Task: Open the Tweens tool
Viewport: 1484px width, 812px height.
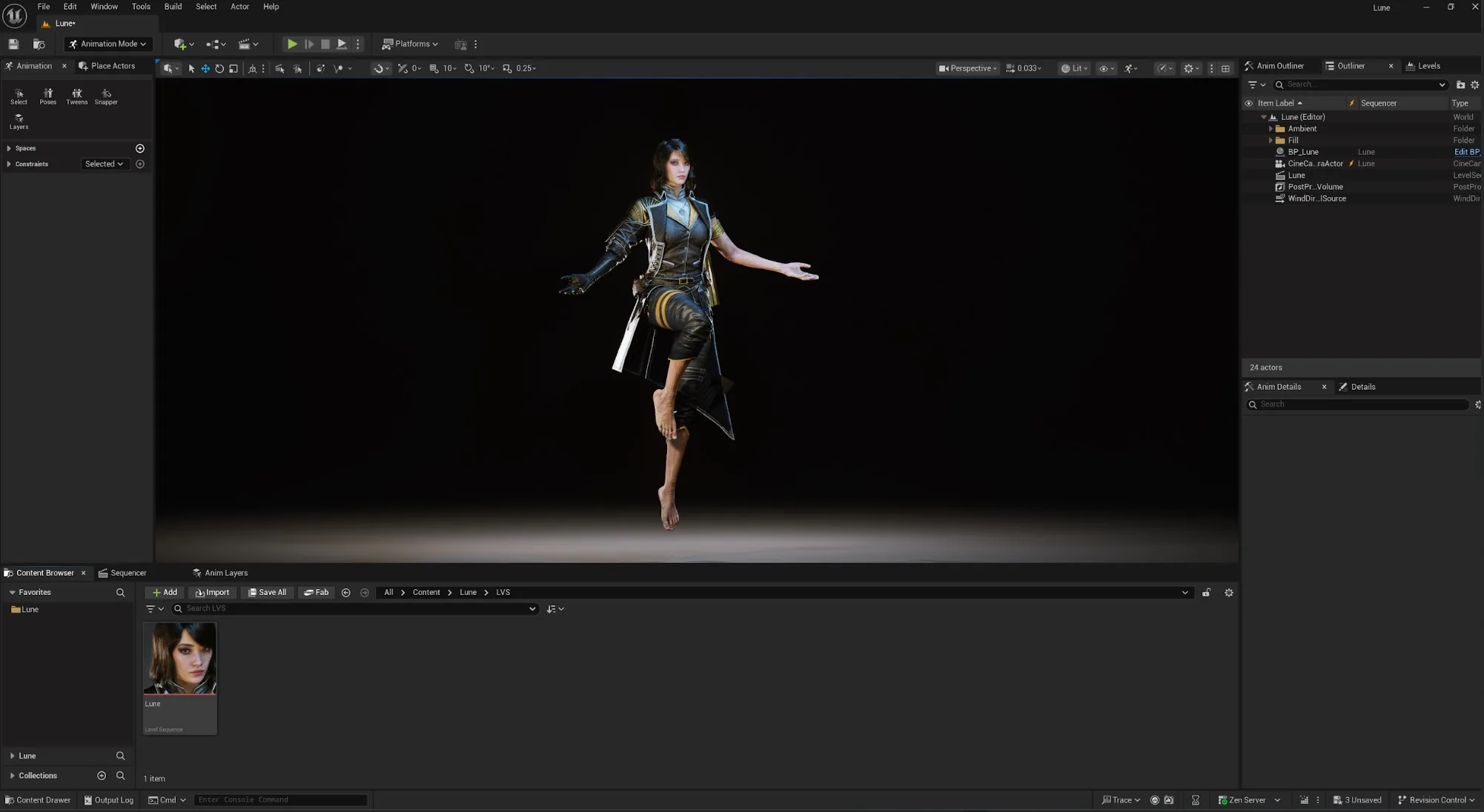Action: tap(76, 96)
